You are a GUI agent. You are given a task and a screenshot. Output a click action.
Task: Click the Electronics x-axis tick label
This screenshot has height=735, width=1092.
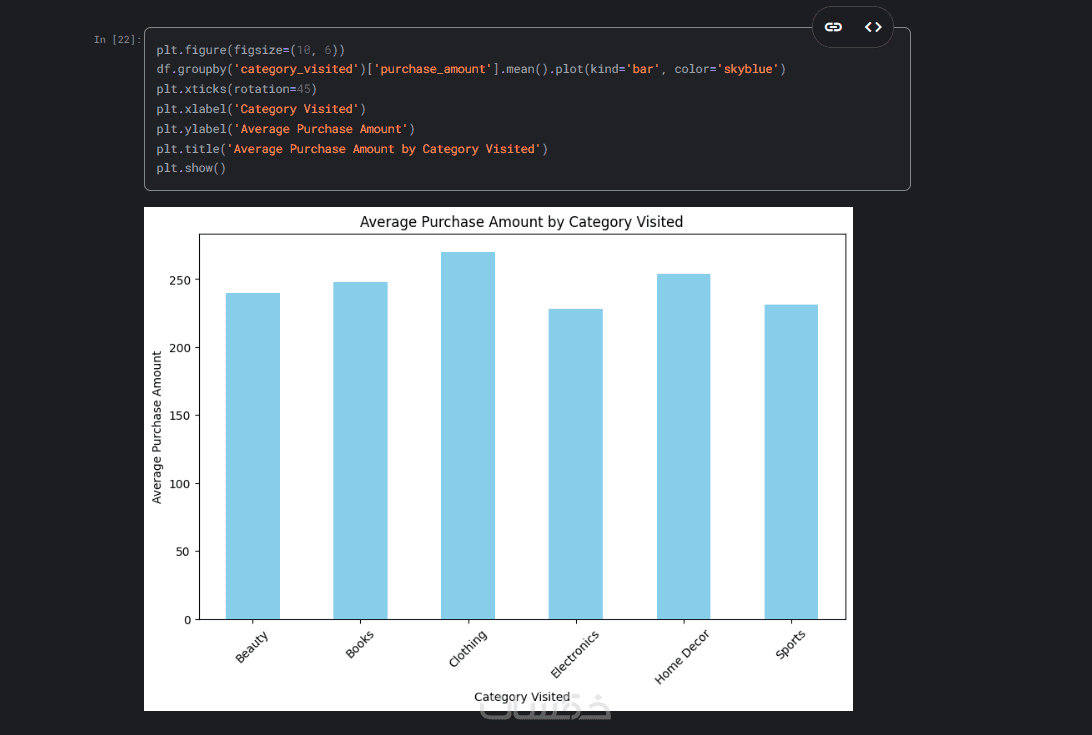tap(575, 654)
